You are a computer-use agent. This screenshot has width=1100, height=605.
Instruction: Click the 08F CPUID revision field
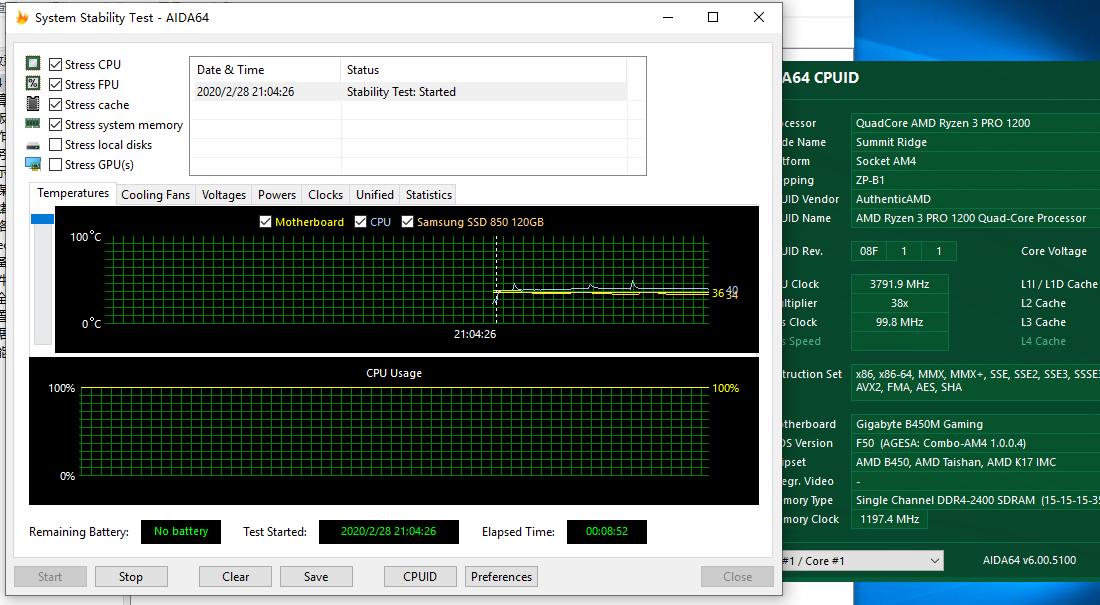[868, 251]
